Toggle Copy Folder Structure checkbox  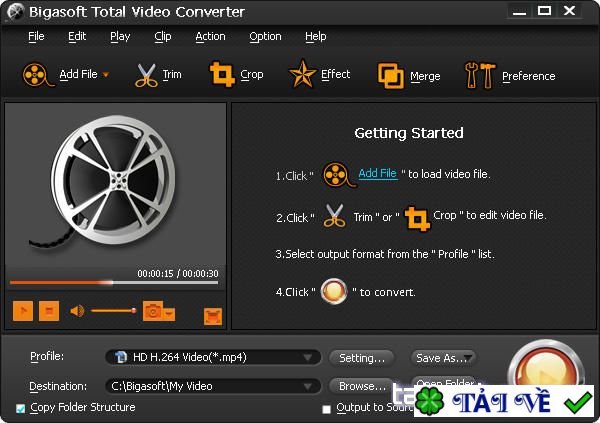pos(21,408)
